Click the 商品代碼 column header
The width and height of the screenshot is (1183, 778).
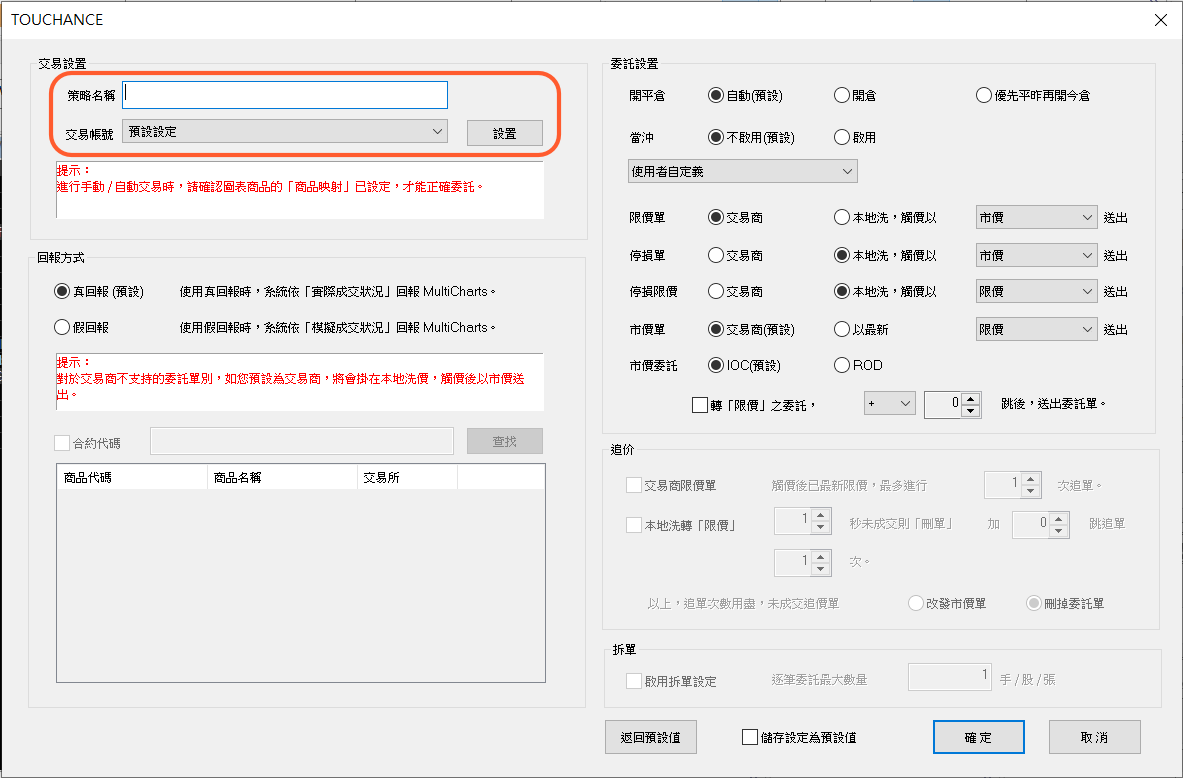(132, 477)
